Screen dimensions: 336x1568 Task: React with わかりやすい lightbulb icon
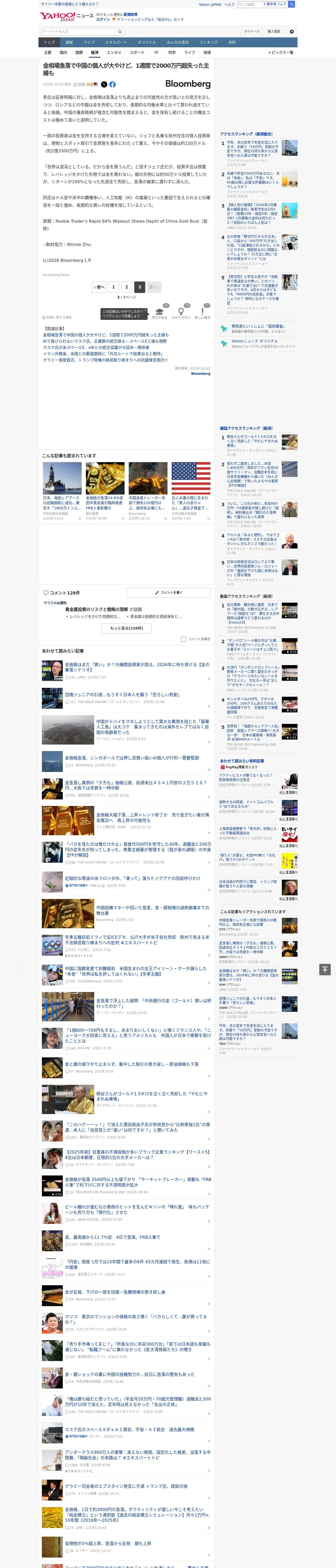[181, 312]
